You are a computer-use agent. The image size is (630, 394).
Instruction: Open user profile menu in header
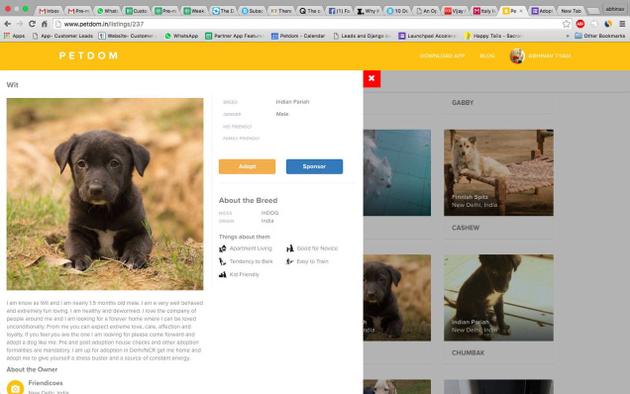pos(540,56)
